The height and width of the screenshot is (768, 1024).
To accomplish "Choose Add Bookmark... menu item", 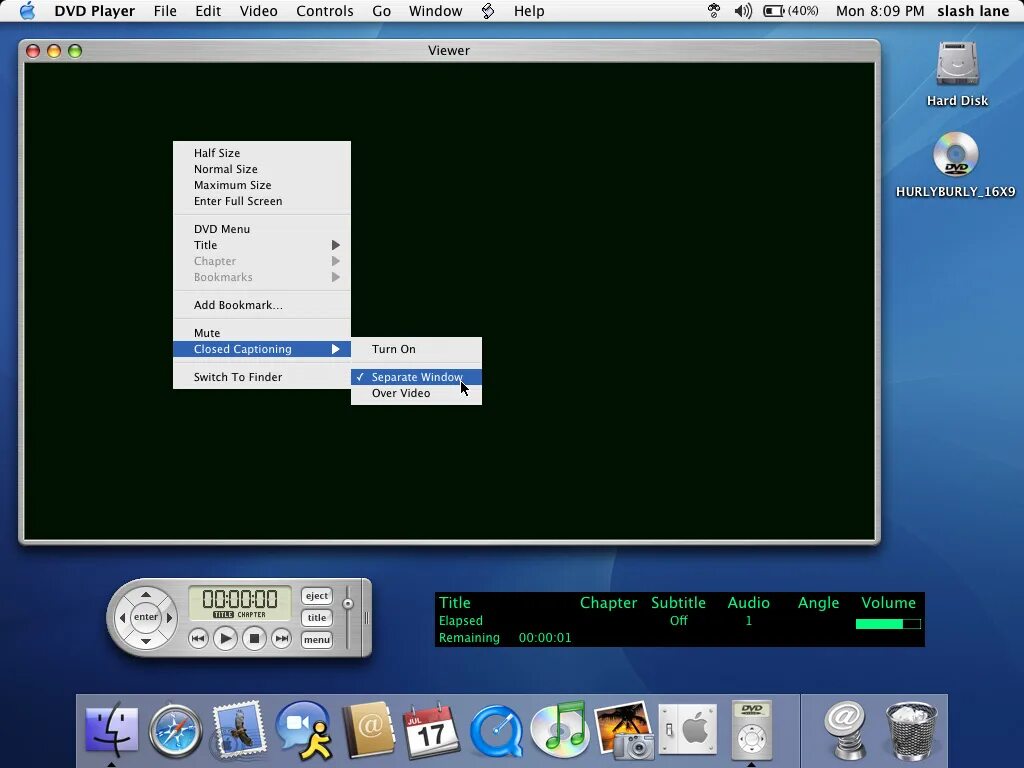I will tap(262, 305).
